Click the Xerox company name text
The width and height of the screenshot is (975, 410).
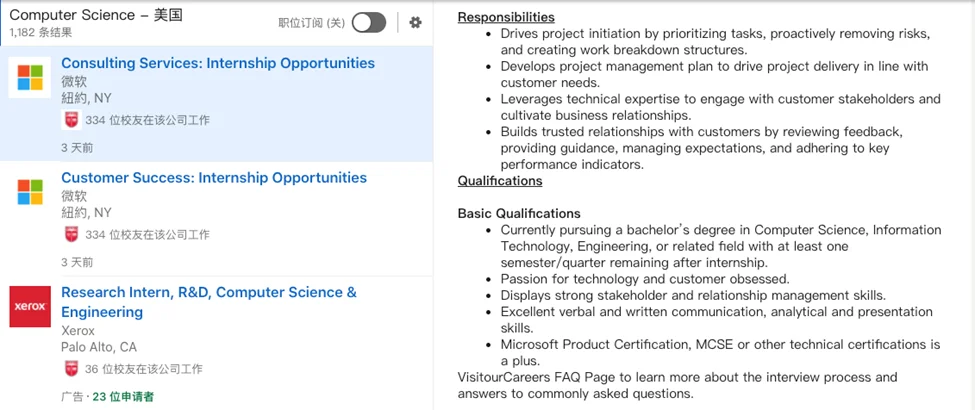(x=78, y=330)
